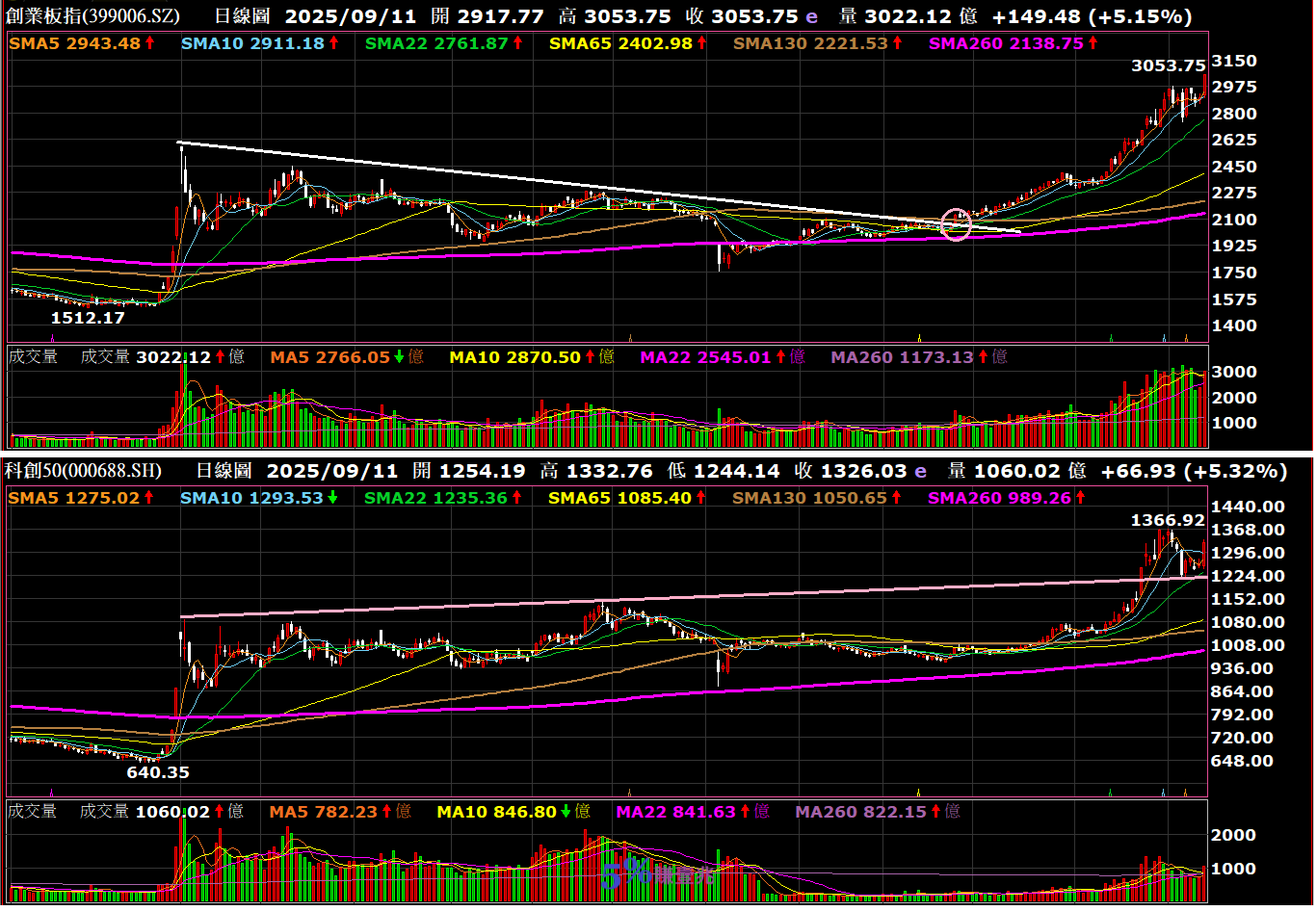Click the green down arrow beside MA10 846.80
This screenshot has height=911, width=1316.
tap(566, 812)
